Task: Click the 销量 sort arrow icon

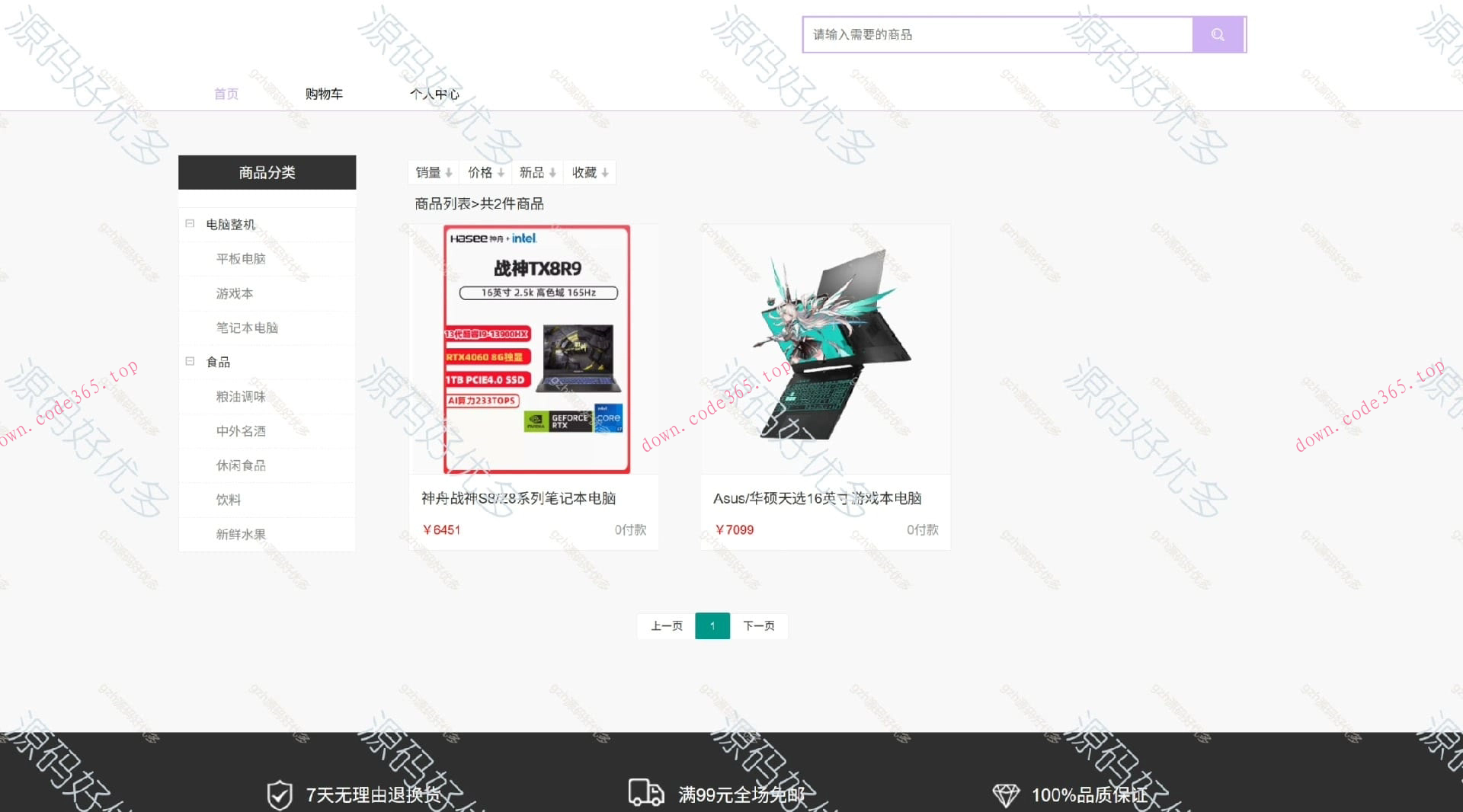Action: click(448, 172)
